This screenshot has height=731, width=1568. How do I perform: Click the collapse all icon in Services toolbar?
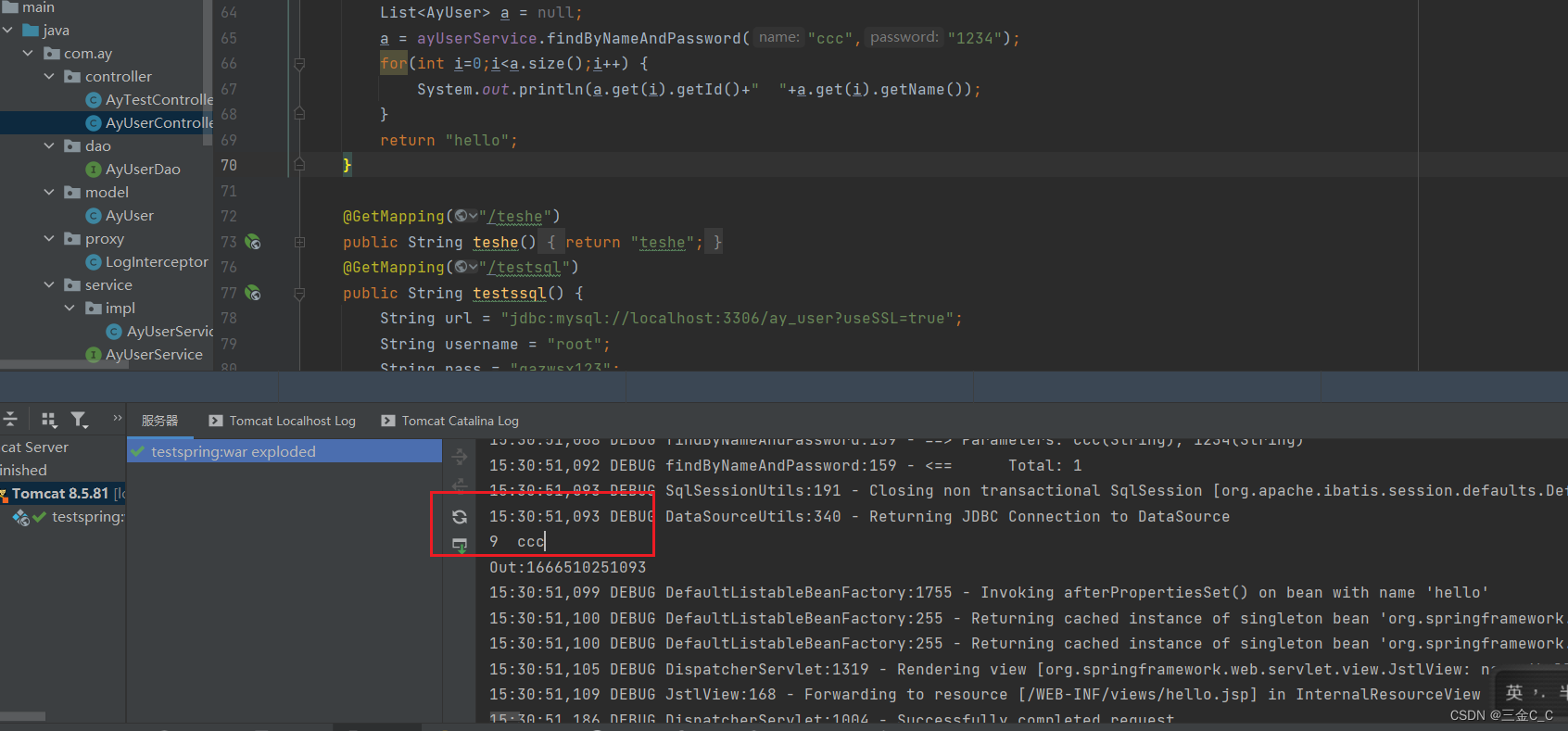(x=10, y=420)
